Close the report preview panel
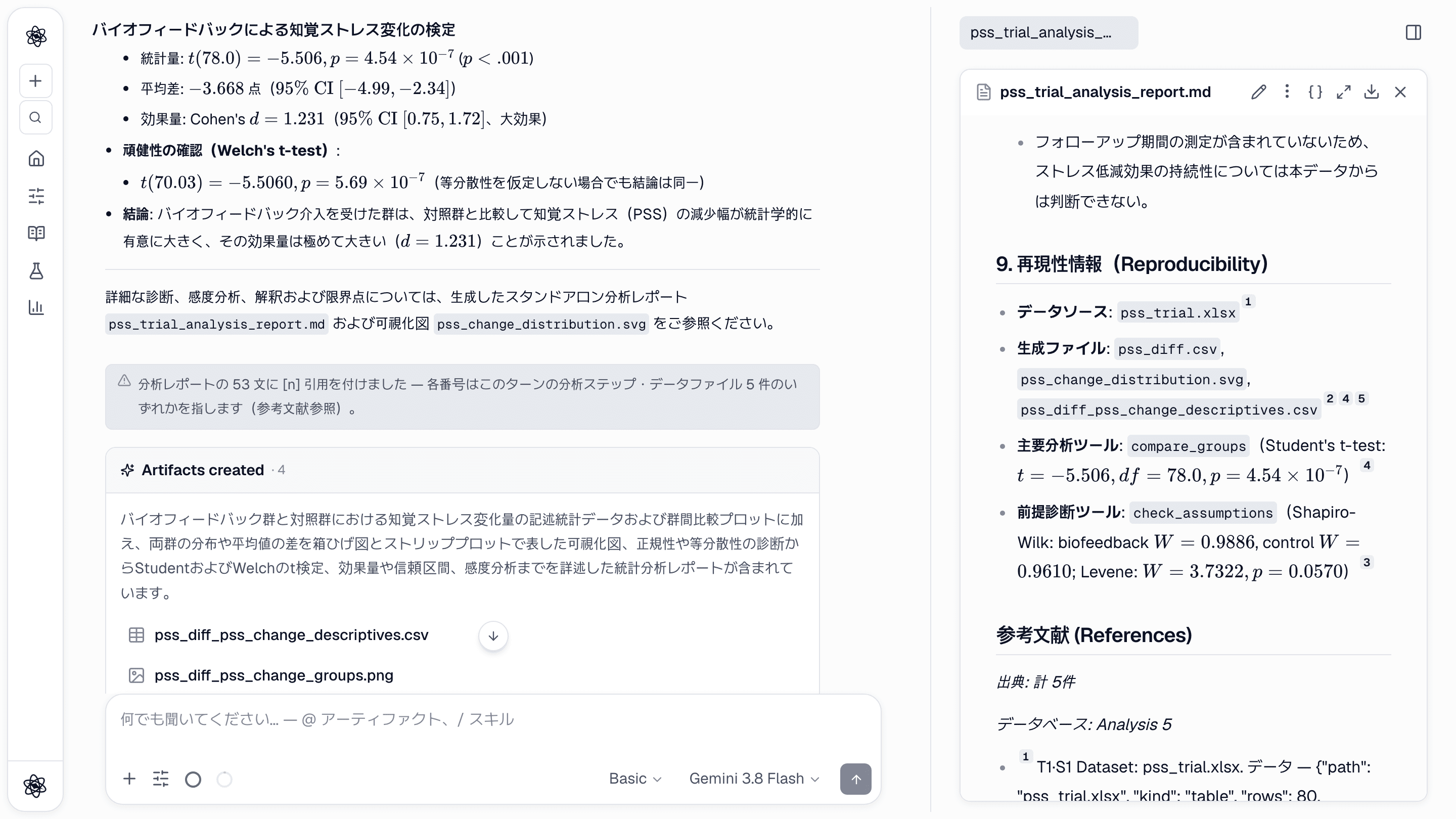1456x819 pixels. tap(1400, 92)
